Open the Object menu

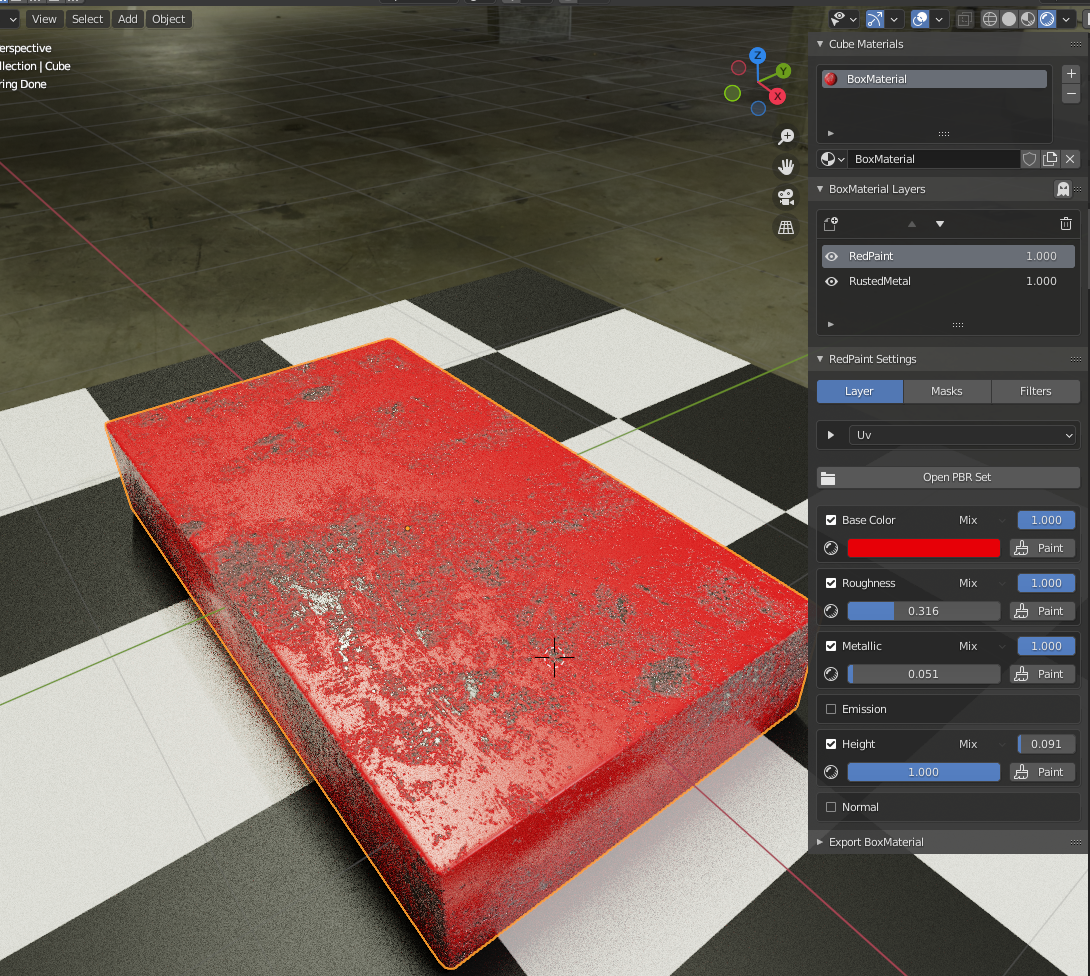click(x=168, y=18)
